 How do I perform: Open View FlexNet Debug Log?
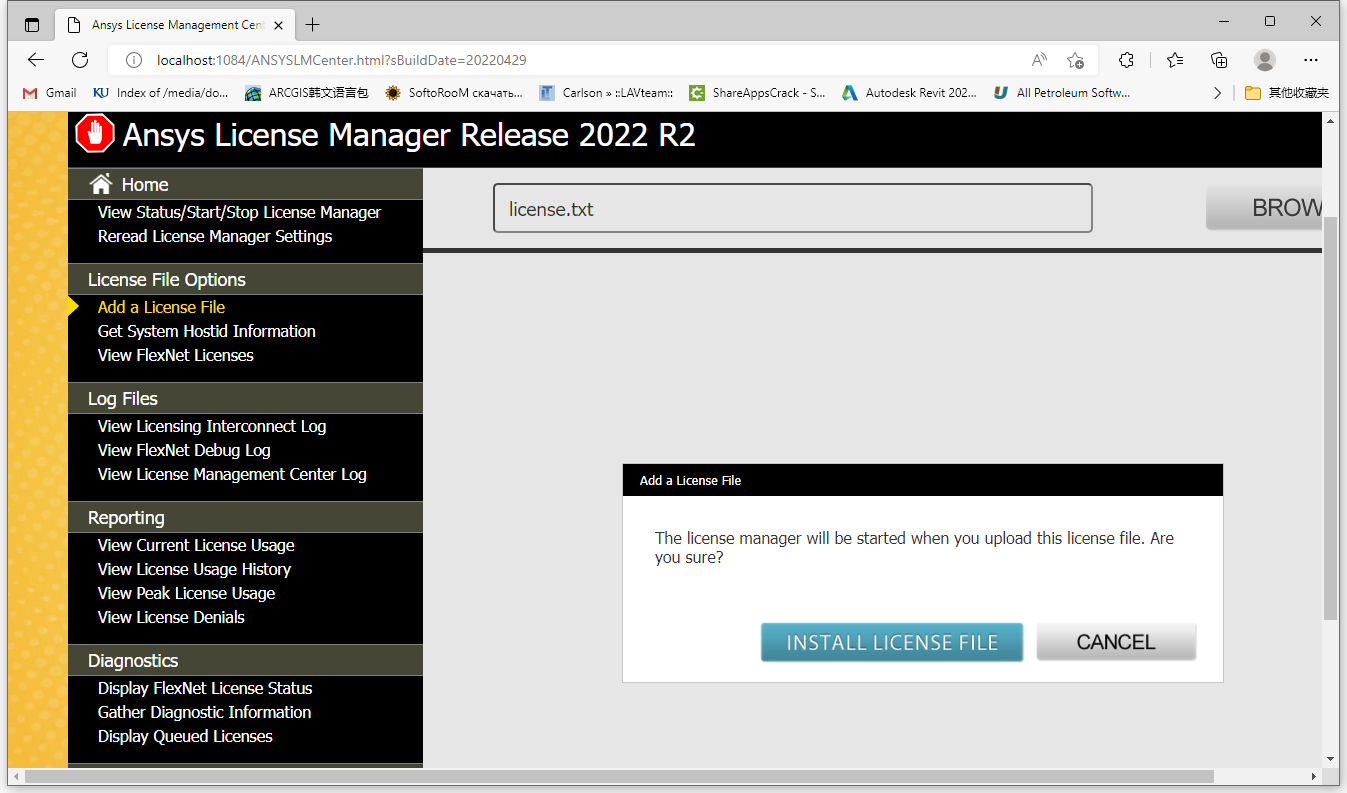coord(184,450)
